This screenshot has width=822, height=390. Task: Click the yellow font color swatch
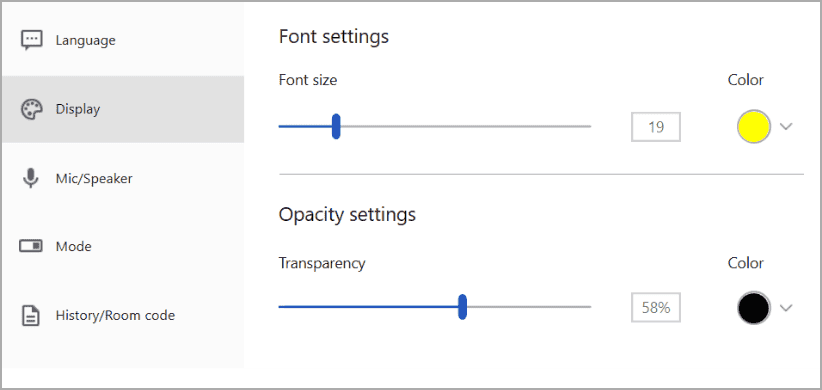[754, 126]
